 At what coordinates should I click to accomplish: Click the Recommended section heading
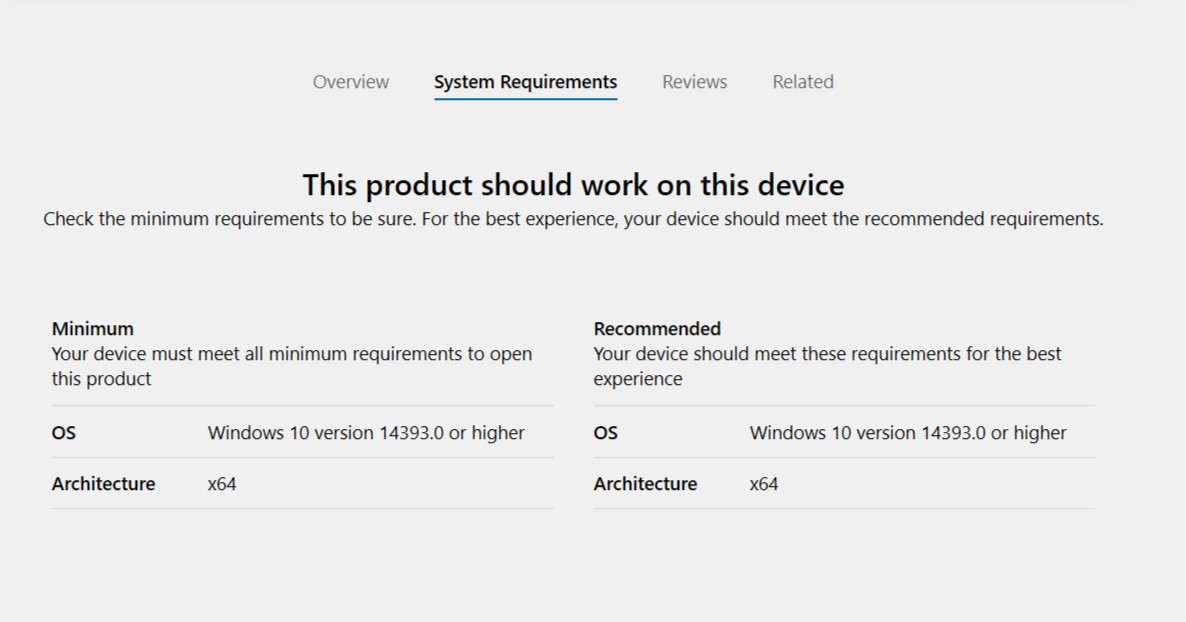tap(657, 328)
